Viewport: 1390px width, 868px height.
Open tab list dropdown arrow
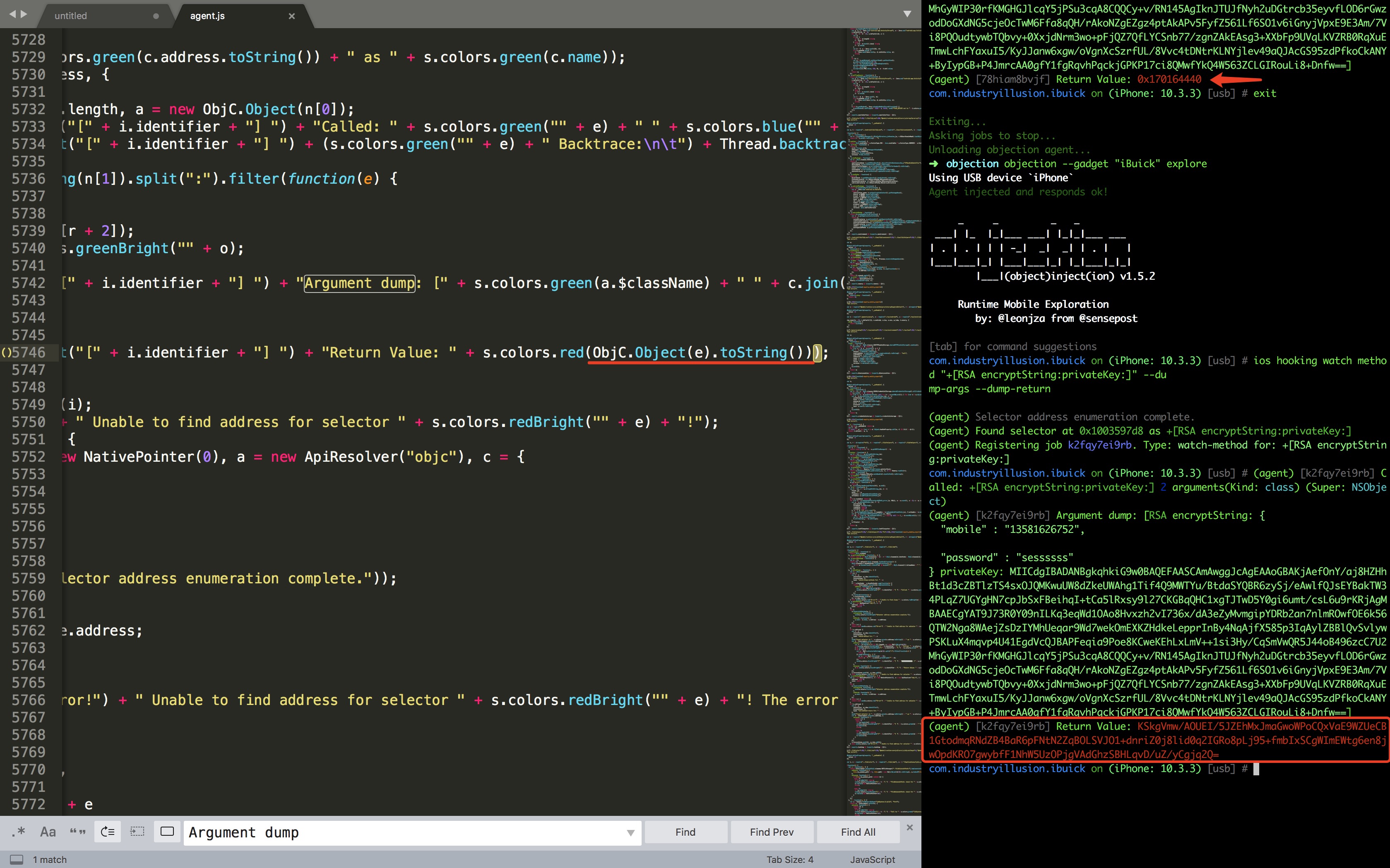[x=907, y=14]
